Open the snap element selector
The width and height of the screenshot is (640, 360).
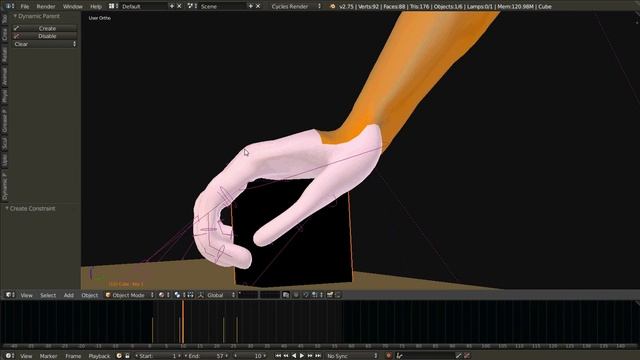click(317, 295)
